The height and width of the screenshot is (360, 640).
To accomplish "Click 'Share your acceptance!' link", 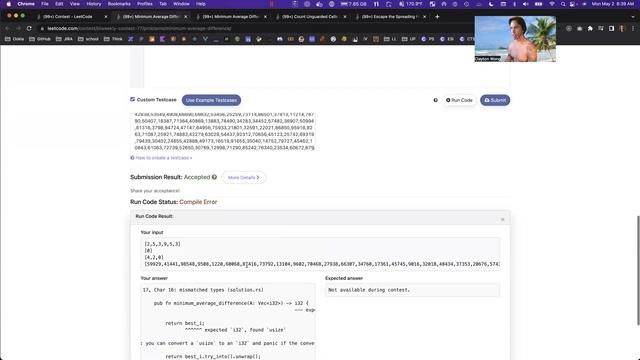I will (x=155, y=191).
